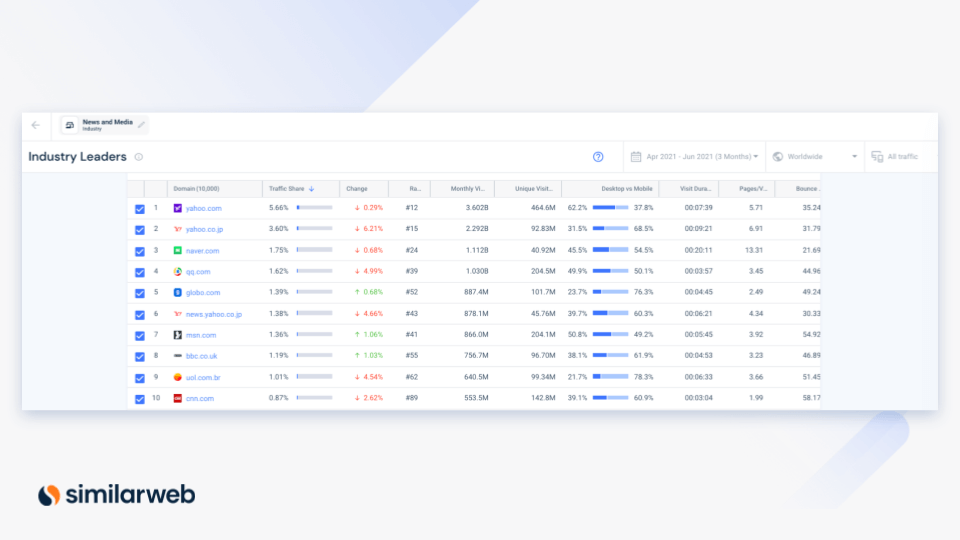Viewport: 960px width, 540px height.
Task: Uncheck the cnn.com row checkbox
Action: click(140, 399)
